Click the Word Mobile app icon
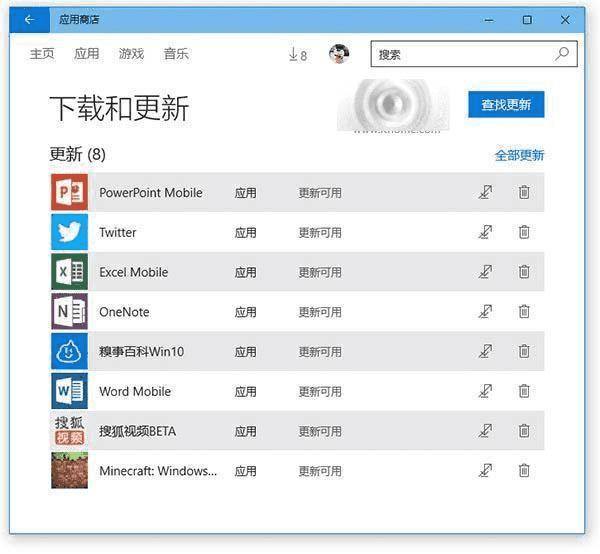600x554 pixels. tap(70, 391)
